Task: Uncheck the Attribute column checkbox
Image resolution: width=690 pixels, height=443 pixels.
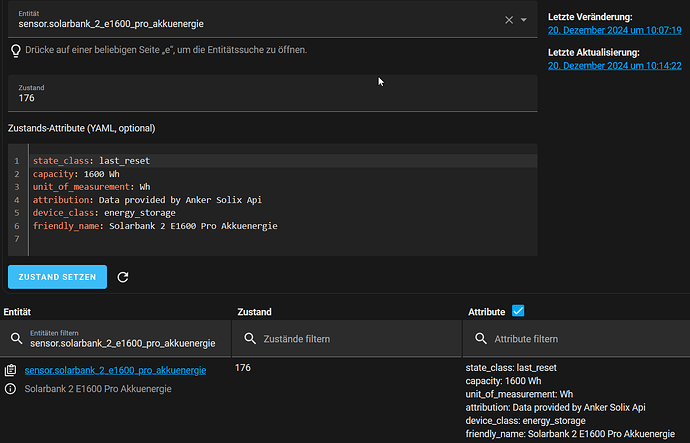Action: [518, 312]
